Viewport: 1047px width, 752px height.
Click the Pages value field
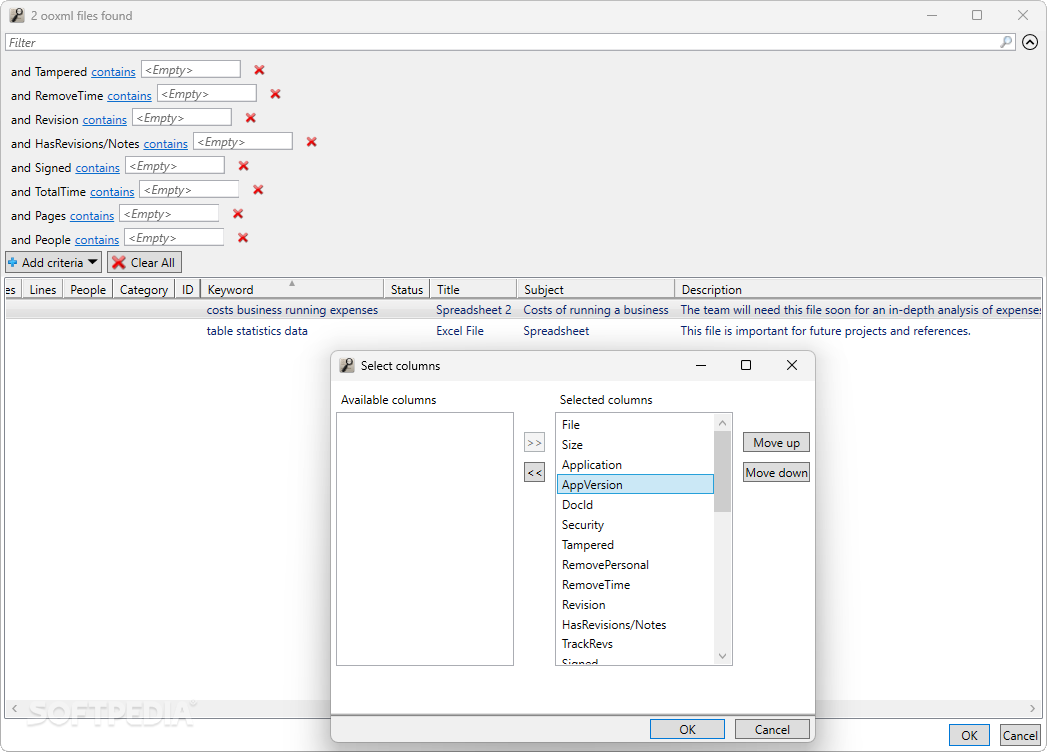click(169, 214)
